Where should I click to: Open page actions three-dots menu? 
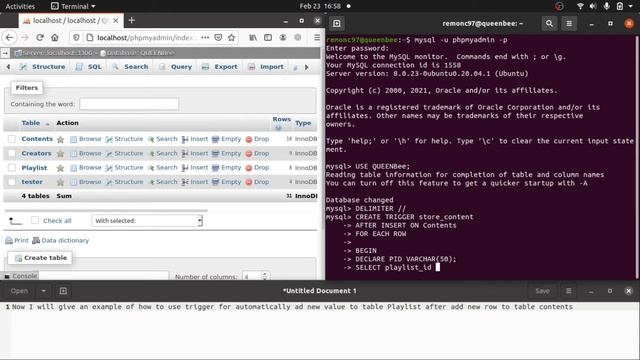pos(205,38)
